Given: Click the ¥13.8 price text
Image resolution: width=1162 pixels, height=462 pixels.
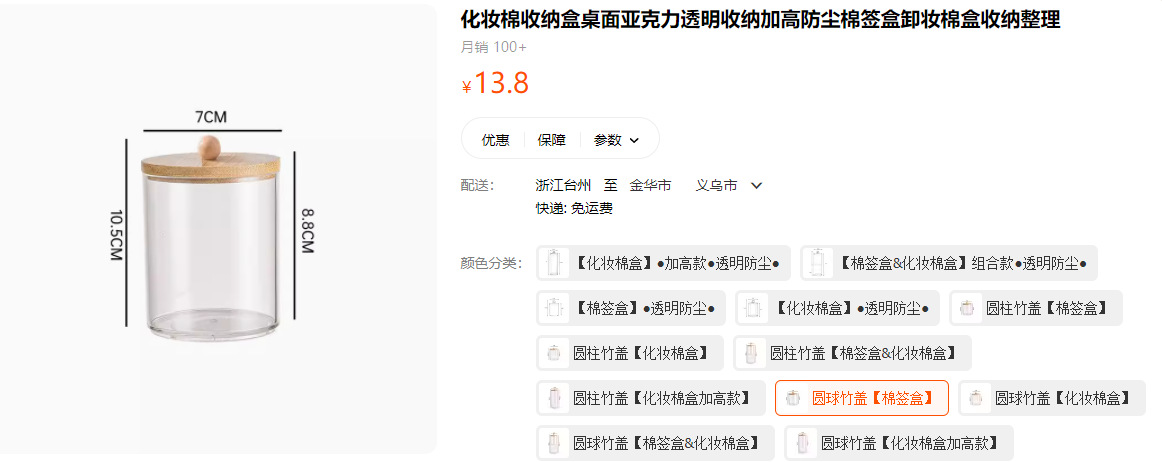Looking at the screenshot, I should click(x=496, y=83).
